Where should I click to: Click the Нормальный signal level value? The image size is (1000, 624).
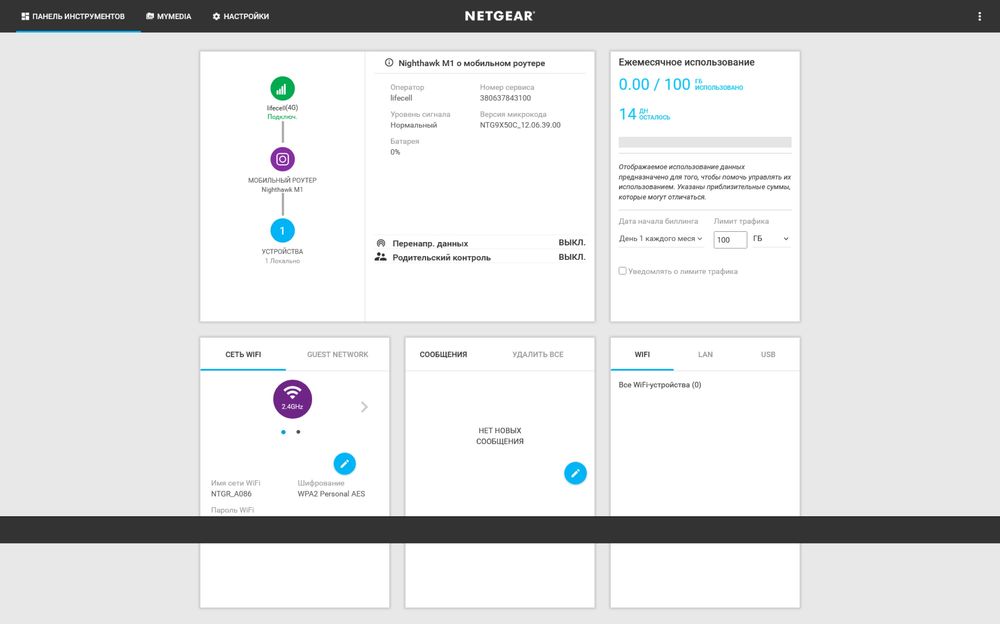(413, 125)
